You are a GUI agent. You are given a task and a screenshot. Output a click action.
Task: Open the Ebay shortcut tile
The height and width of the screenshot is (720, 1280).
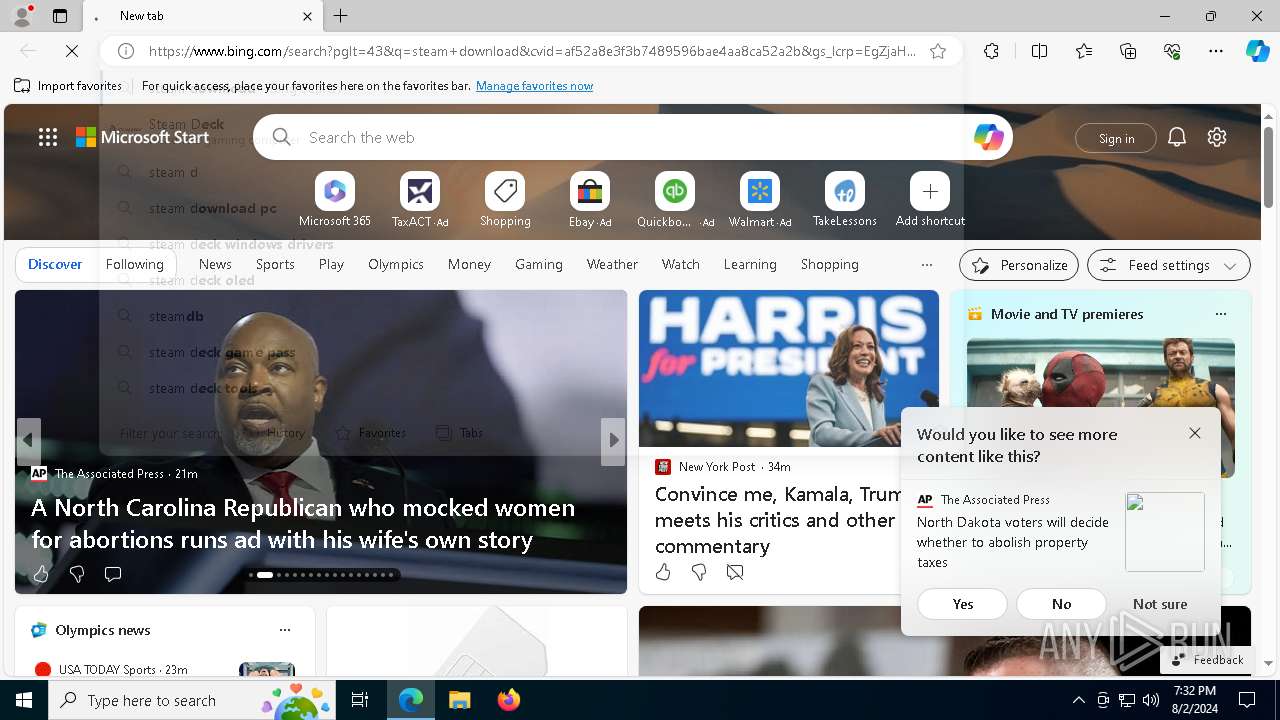[590, 200]
